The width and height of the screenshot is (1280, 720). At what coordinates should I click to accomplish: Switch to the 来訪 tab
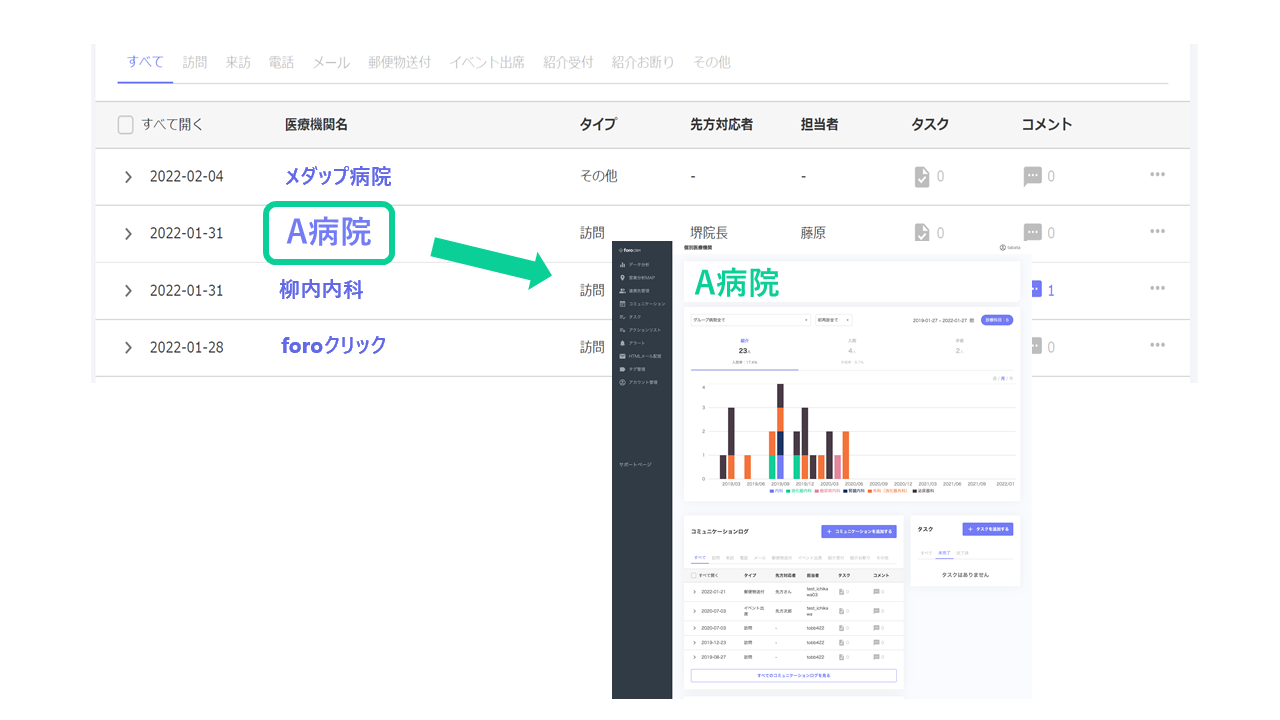238,62
